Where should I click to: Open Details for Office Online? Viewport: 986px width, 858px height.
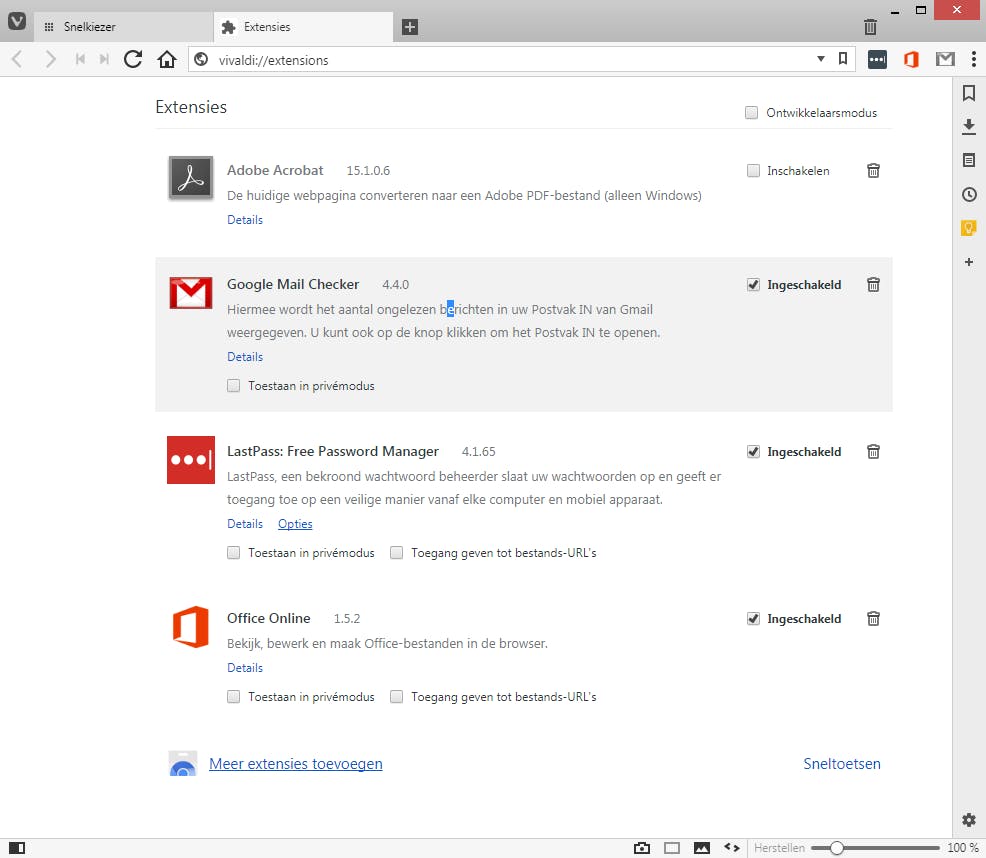[245, 667]
